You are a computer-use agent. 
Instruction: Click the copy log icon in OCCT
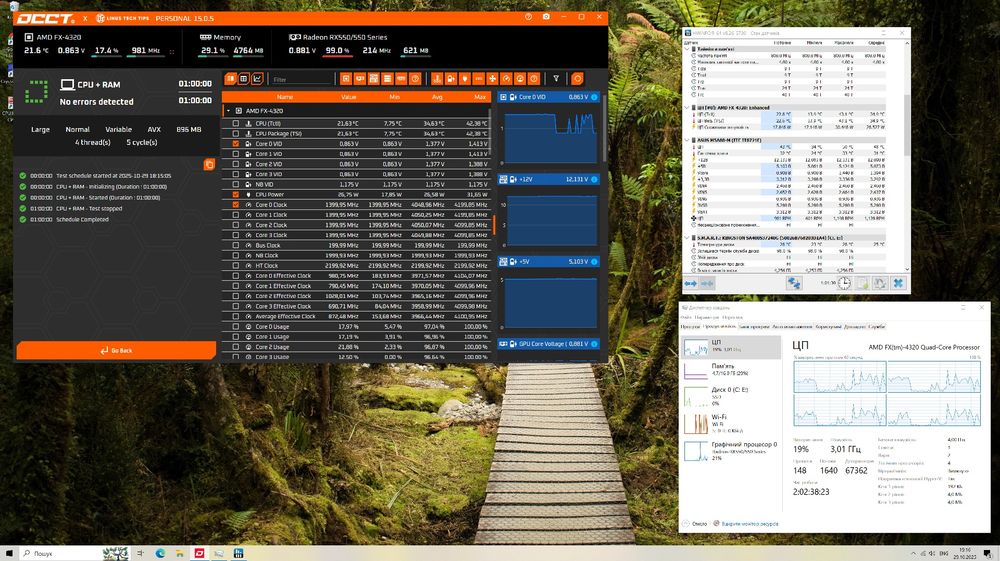coord(209,165)
